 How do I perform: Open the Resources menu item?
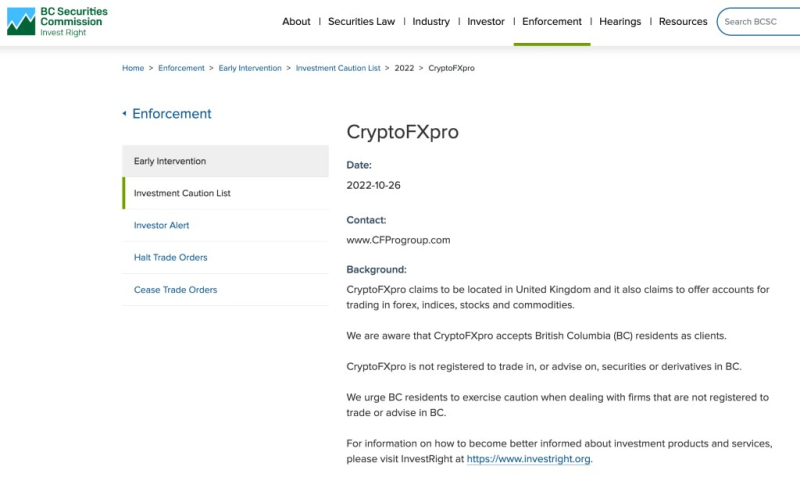coord(683,21)
